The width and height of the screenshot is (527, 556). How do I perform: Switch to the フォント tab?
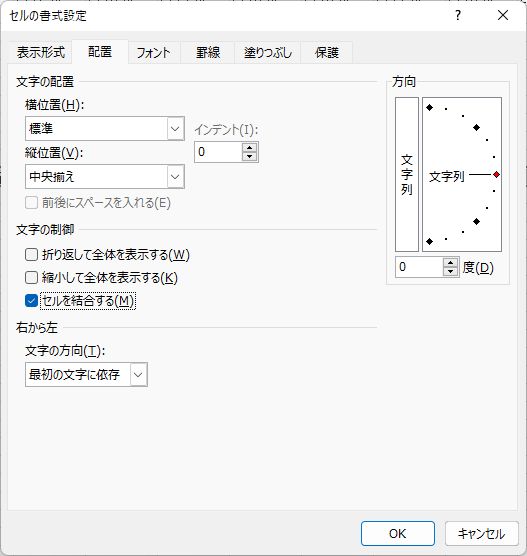pyautogui.click(x=154, y=53)
